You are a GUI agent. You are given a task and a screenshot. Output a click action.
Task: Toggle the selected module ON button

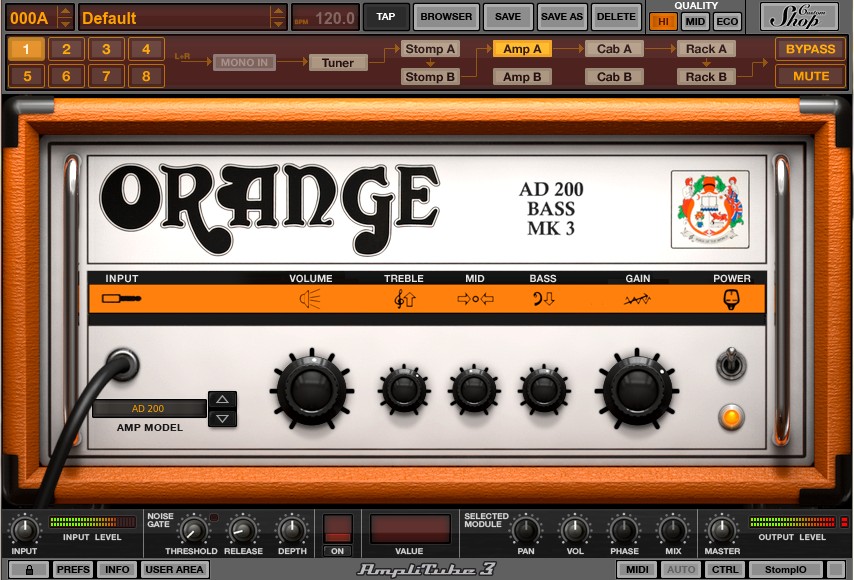(338, 551)
